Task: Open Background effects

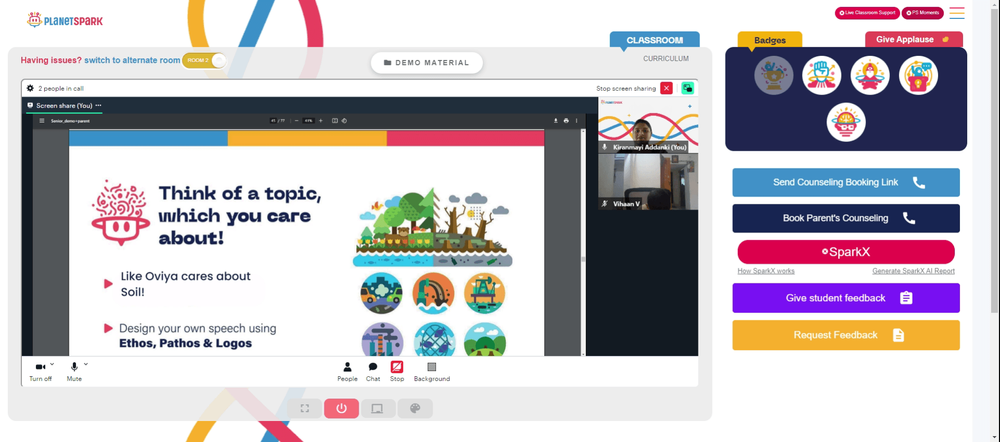Action: click(x=432, y=371)
